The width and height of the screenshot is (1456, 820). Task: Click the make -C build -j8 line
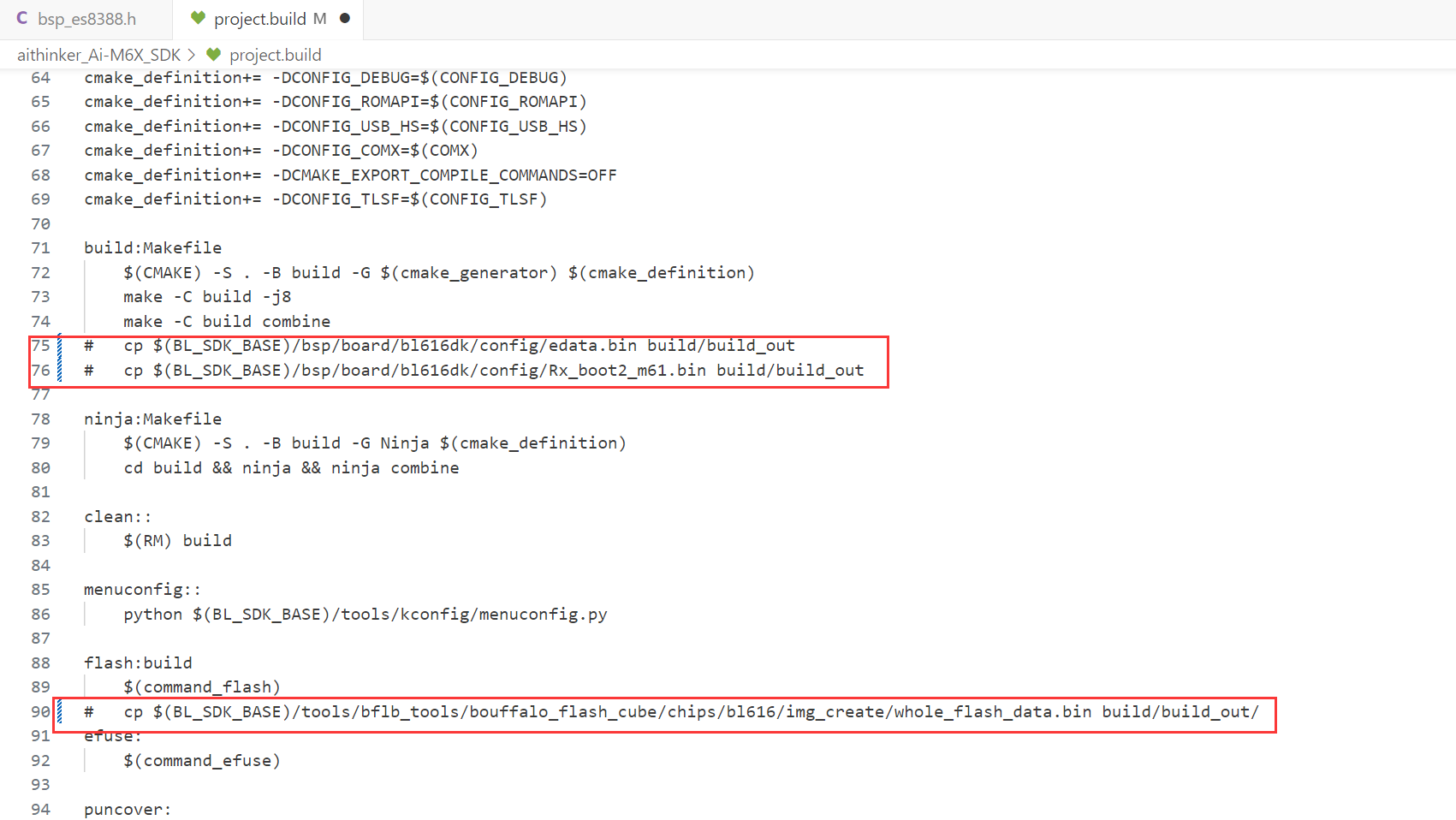click(207, 297)
